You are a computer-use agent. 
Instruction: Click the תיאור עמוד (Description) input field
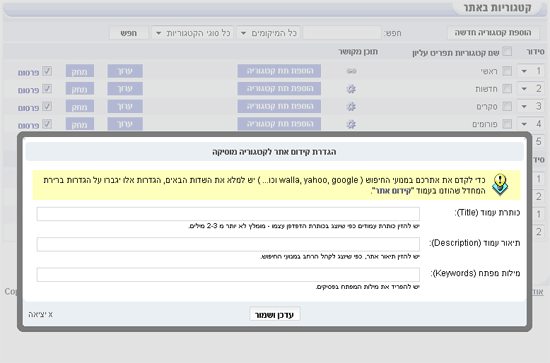[228, 244]
